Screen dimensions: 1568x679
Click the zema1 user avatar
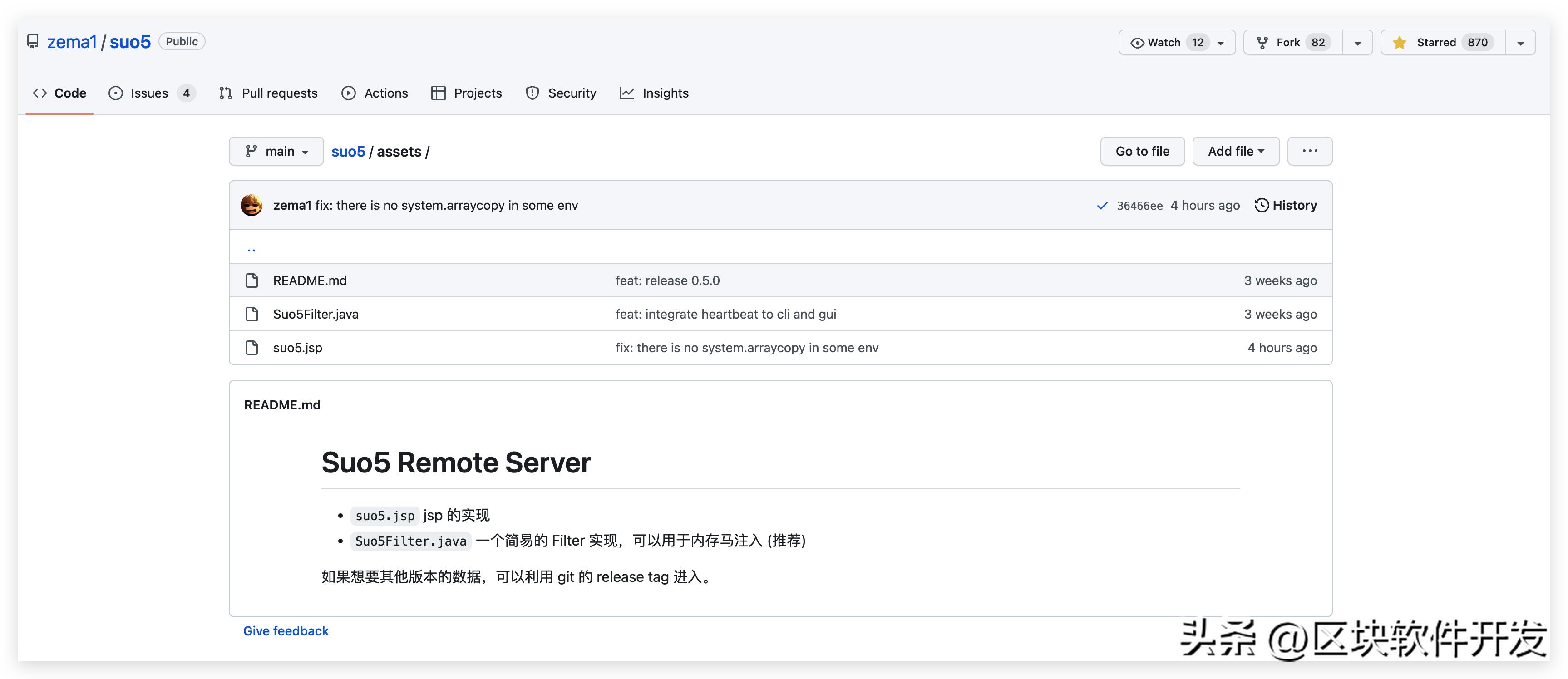tap(251, 205)
